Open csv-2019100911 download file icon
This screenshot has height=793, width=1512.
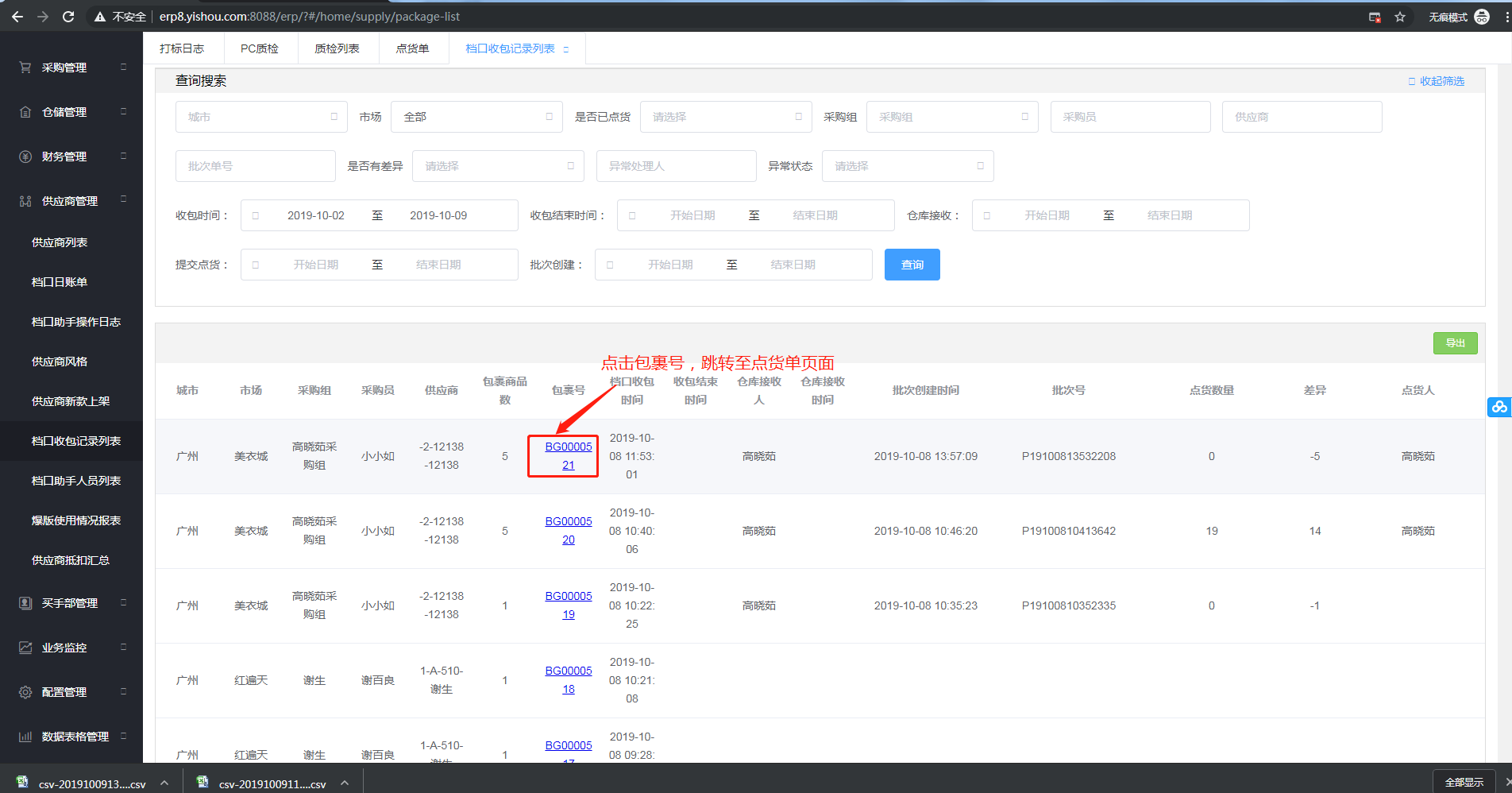coord(202,782)
